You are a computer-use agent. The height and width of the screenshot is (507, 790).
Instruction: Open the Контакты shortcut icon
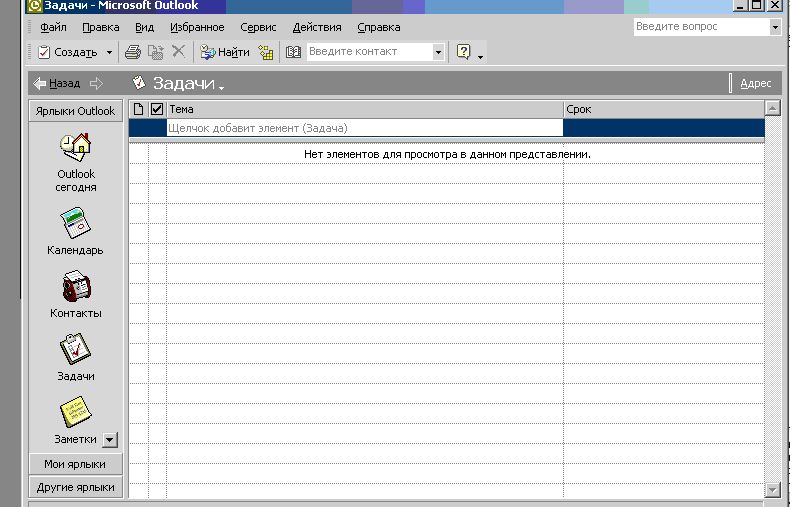tap(76, 286)
